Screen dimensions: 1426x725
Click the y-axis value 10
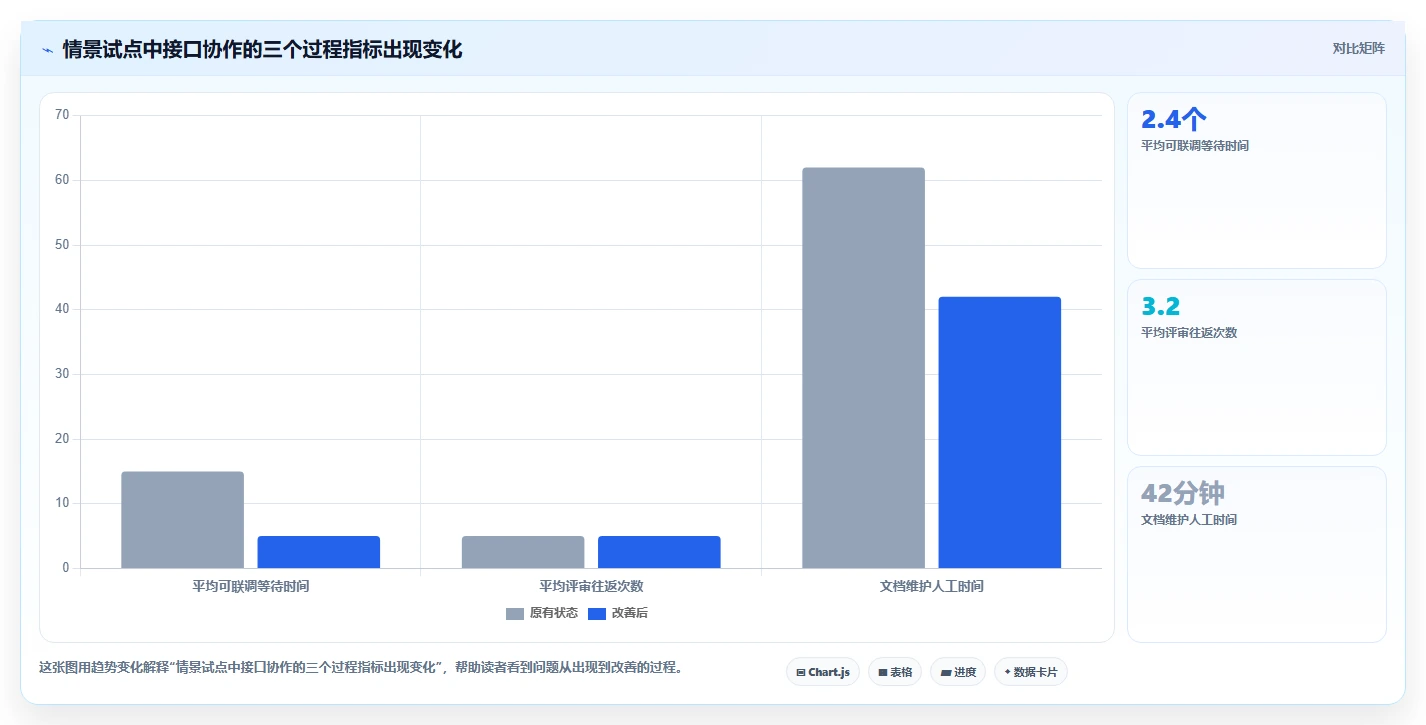[x=62, y=503]
